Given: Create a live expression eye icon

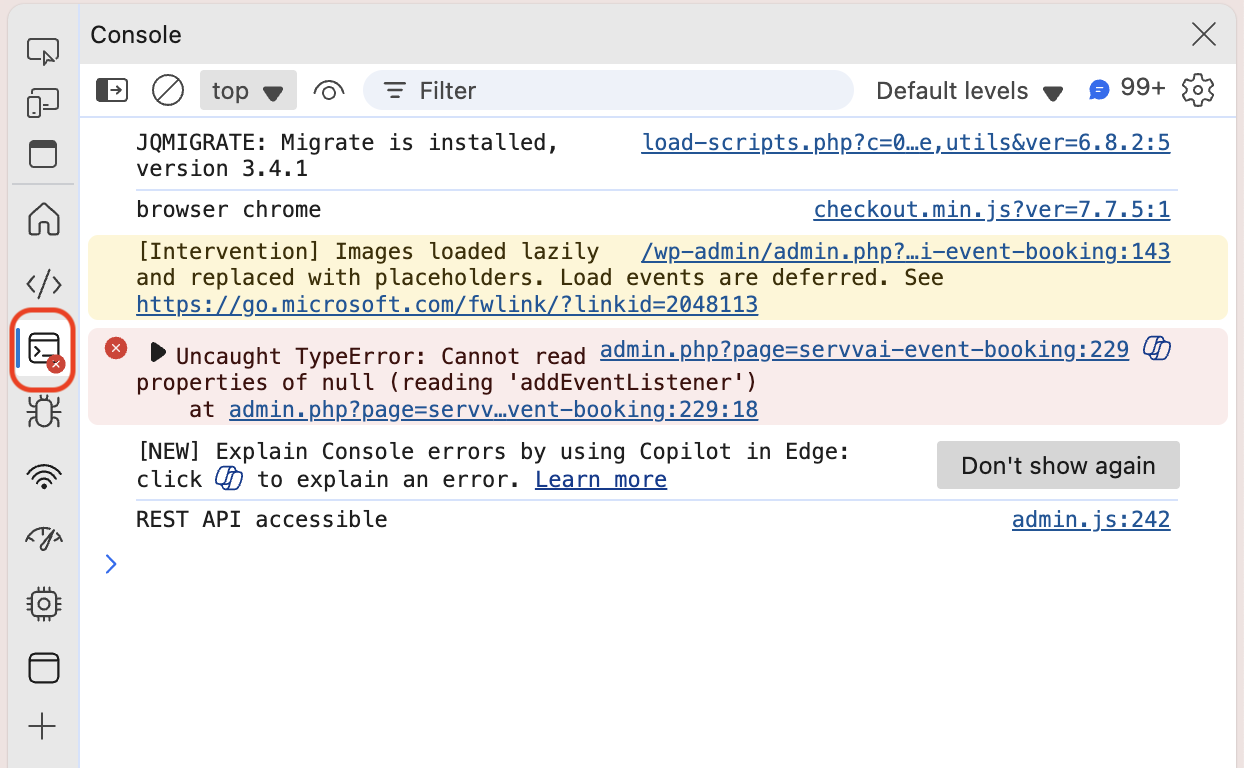Looking at the screenshot, I should pyautogui.click(x=328, y=91).
